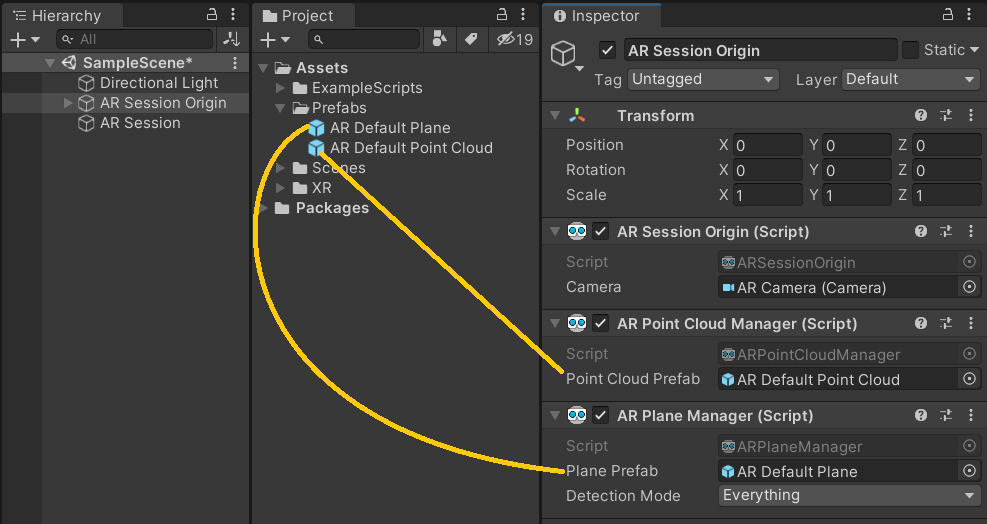Screen dimensions: 987x524
Task: Switch to the Inspector tab
Action: pyautogui.click(x=601, y=16)
